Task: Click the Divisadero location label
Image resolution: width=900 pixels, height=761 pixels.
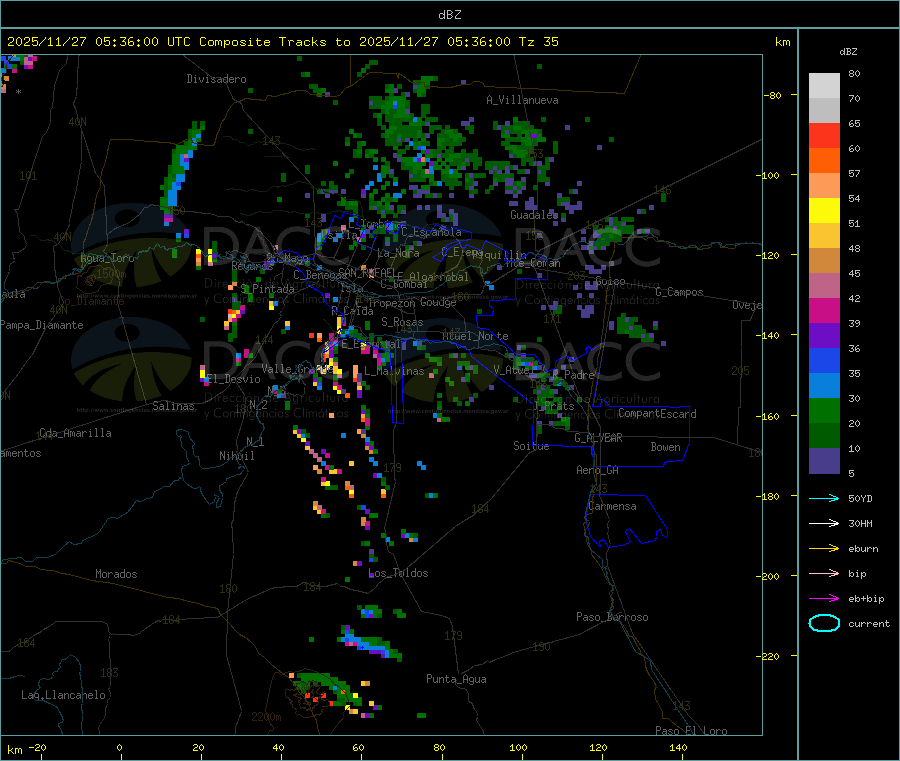Action: (x=216, y=79)
